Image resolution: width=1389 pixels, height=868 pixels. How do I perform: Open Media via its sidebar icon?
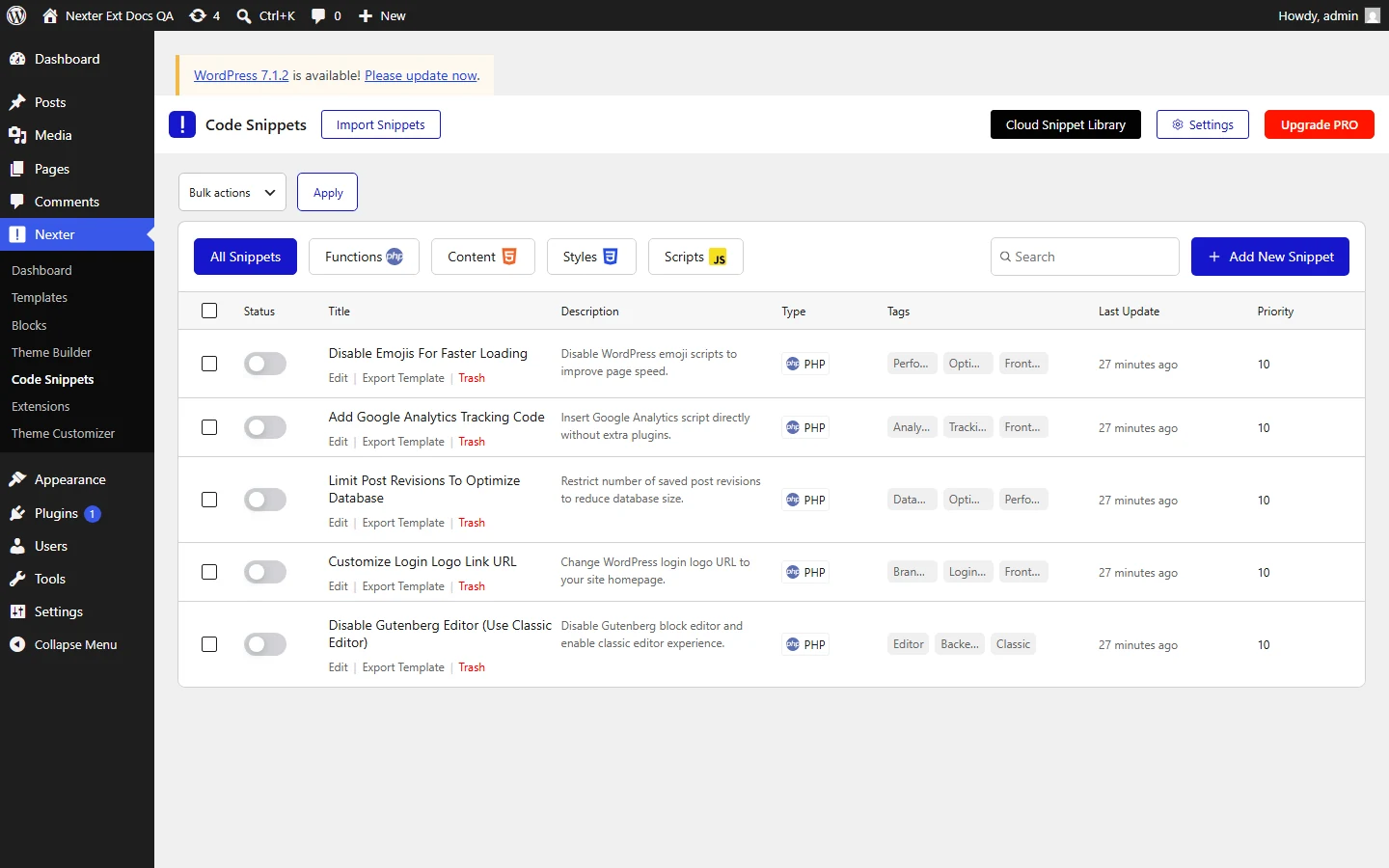(x=17, y=135)
